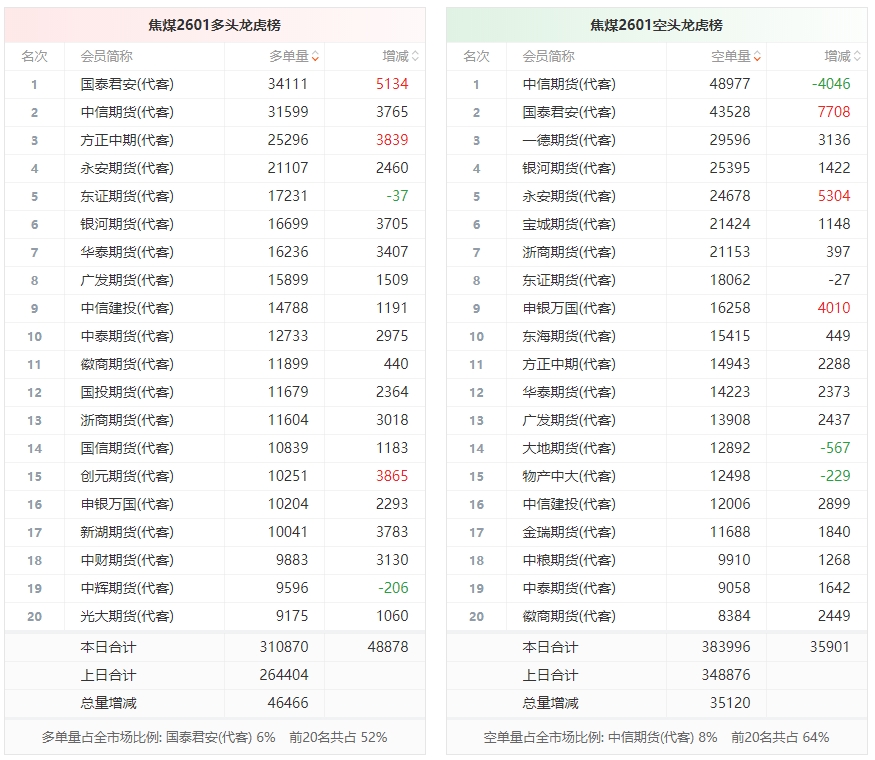
Task: Click green value -4046
Action: point(831,84)
